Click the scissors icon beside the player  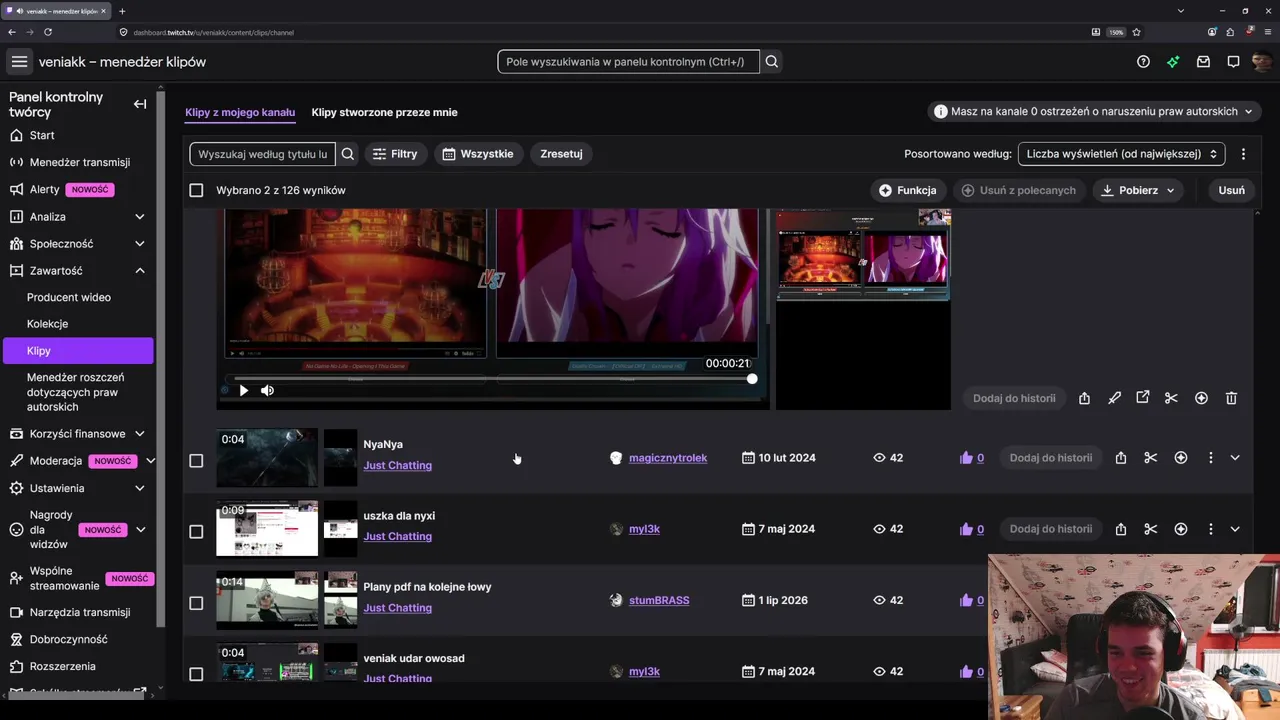[1171, 398]
